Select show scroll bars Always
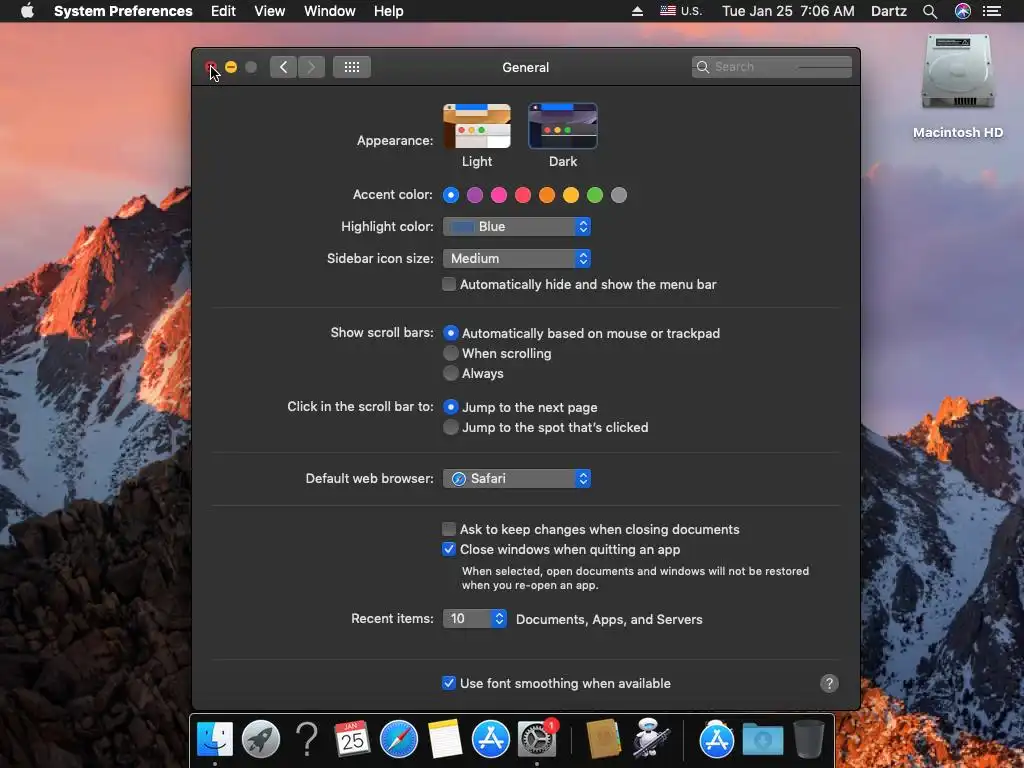The width and height of the screenshot is (1024, 768). click(451, 374)
